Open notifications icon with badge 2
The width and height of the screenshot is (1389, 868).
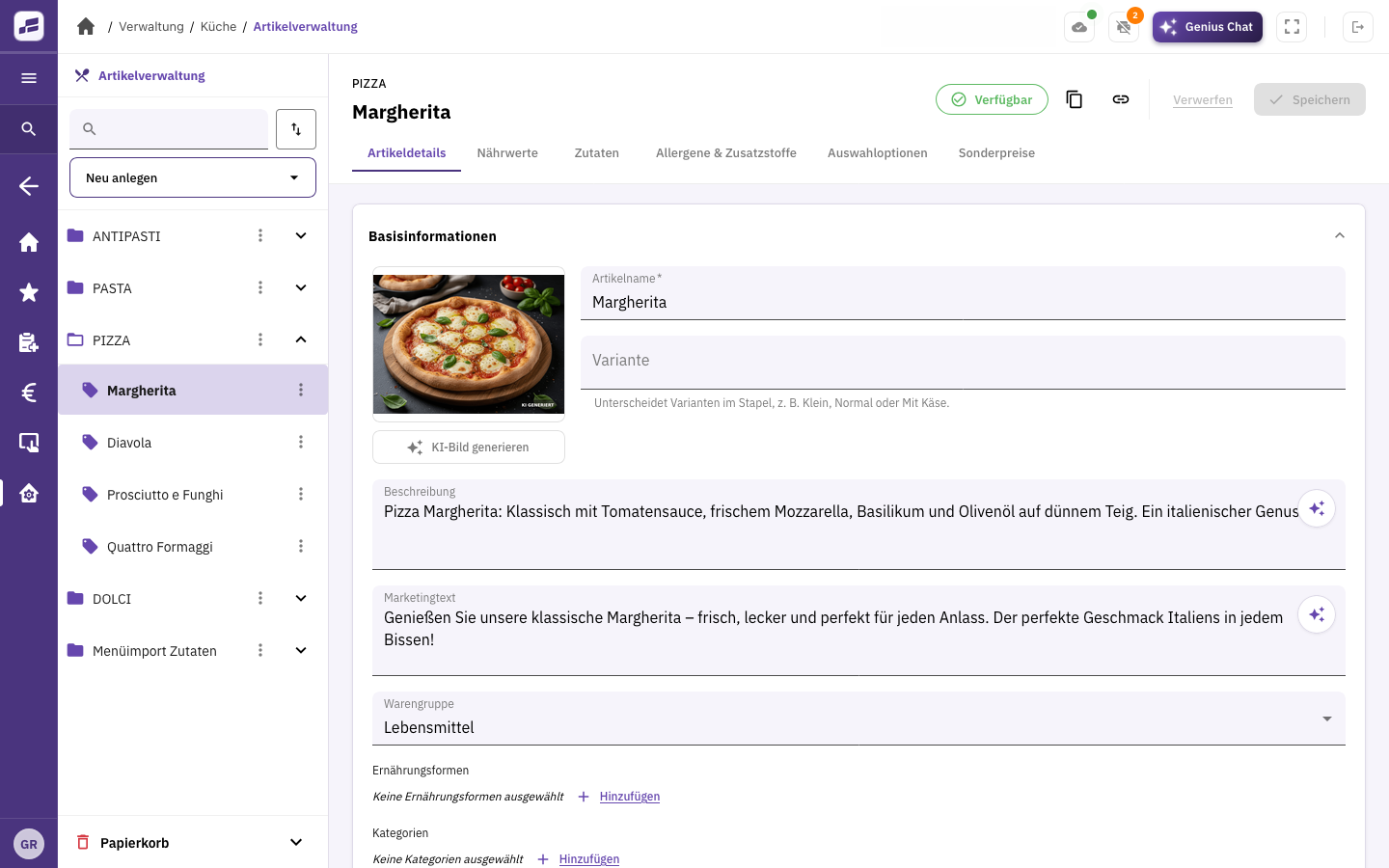(1124, 27)
